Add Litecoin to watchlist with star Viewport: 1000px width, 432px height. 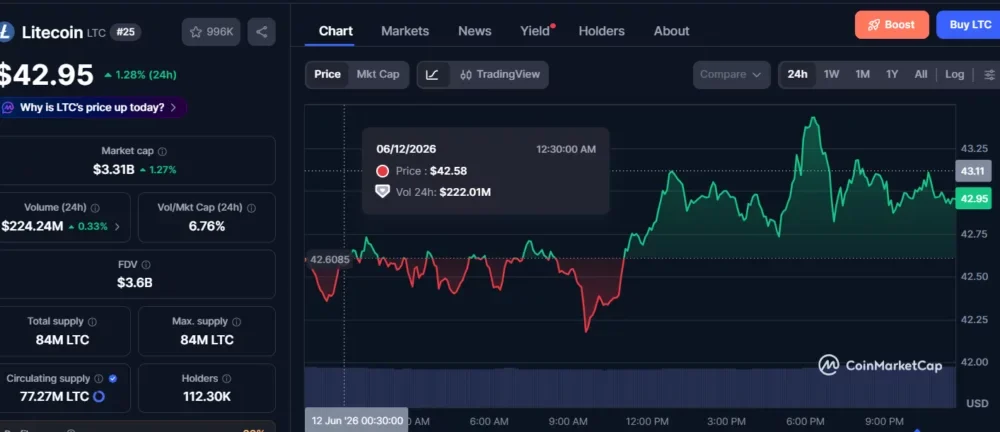[211, 32]
